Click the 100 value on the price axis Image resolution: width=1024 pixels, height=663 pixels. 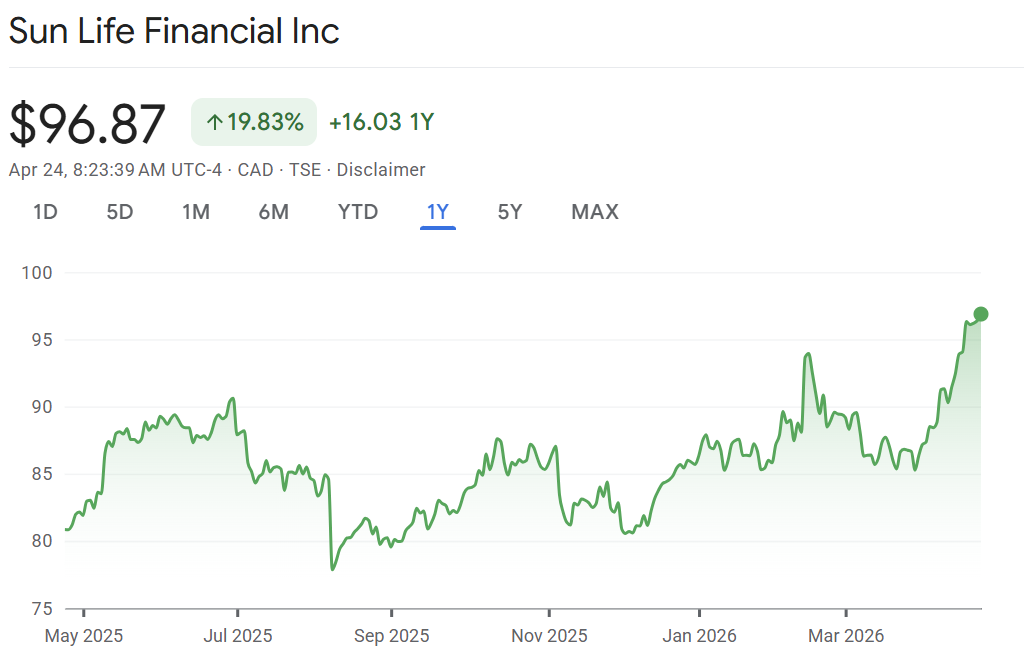(43, 273)
